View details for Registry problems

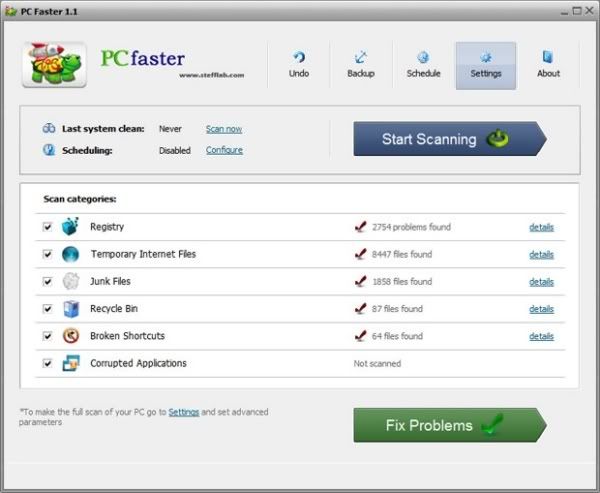541,227
